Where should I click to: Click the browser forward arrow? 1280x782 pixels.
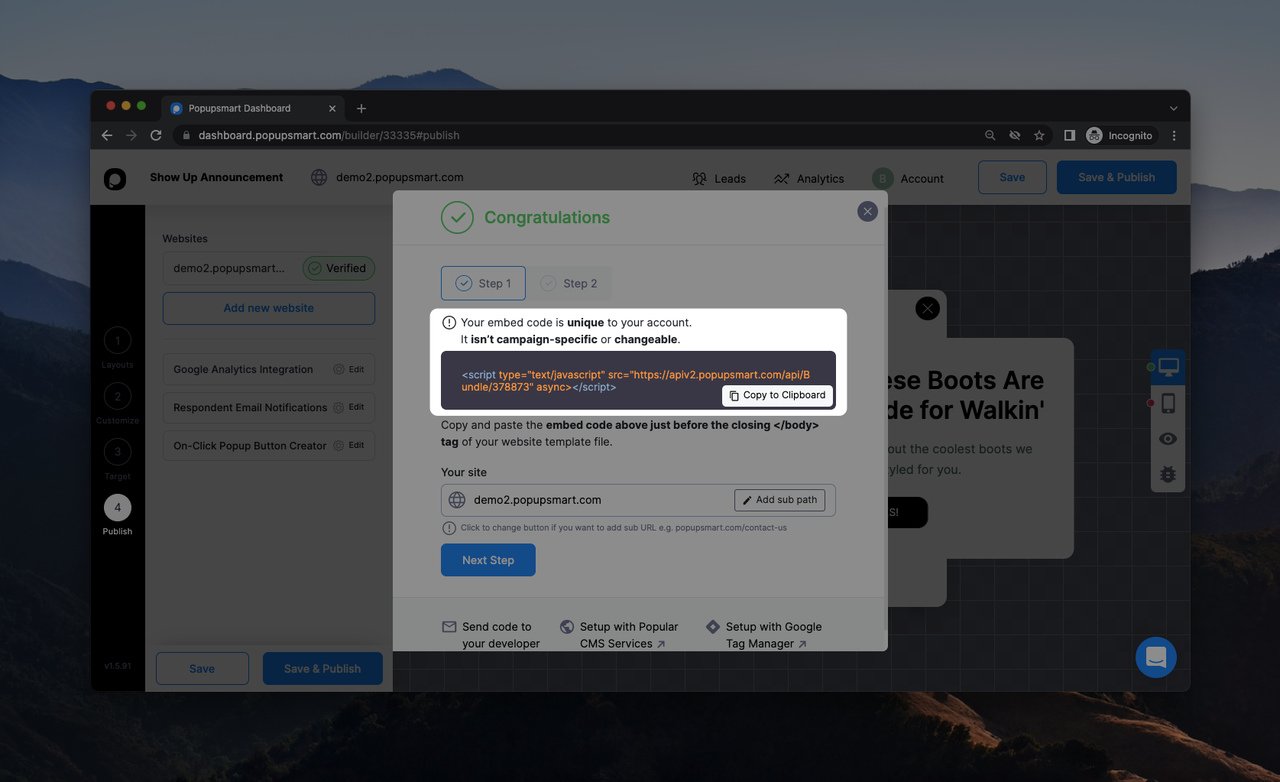(132, 135)
